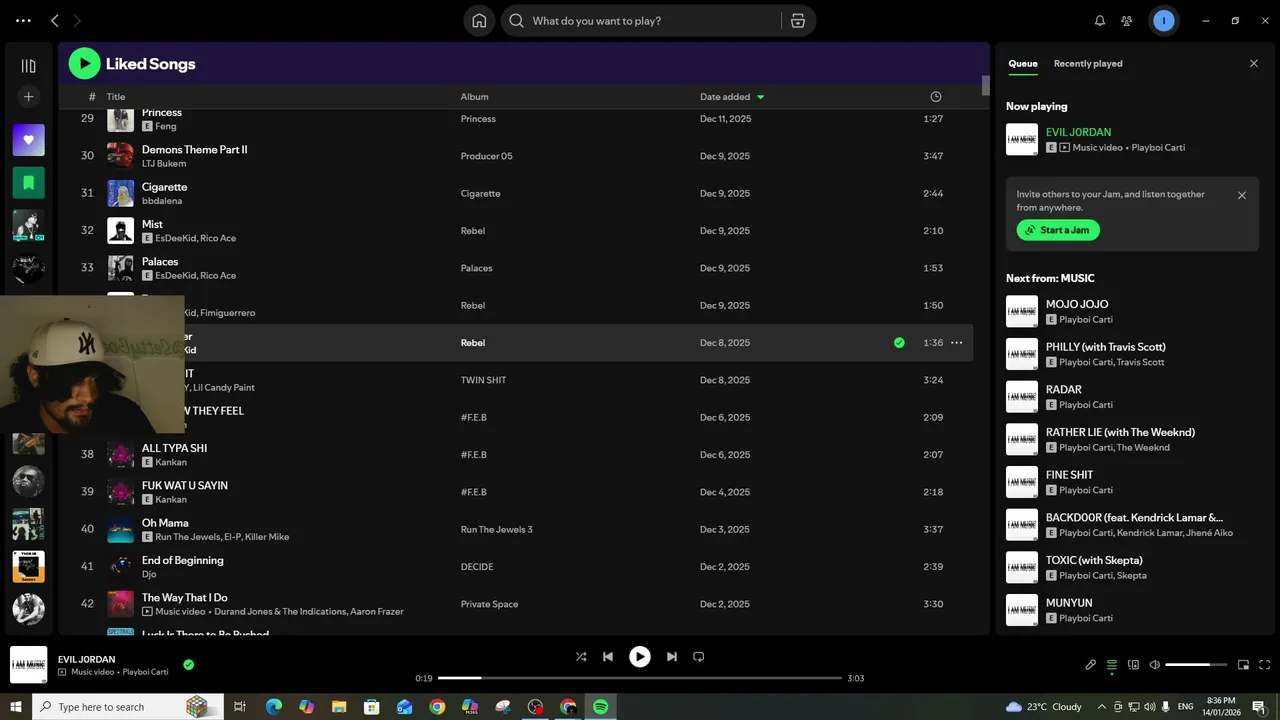The image size is (1280, 720).
Task: Open now playing EVIL JORDAN cover art
Action: 28,665
